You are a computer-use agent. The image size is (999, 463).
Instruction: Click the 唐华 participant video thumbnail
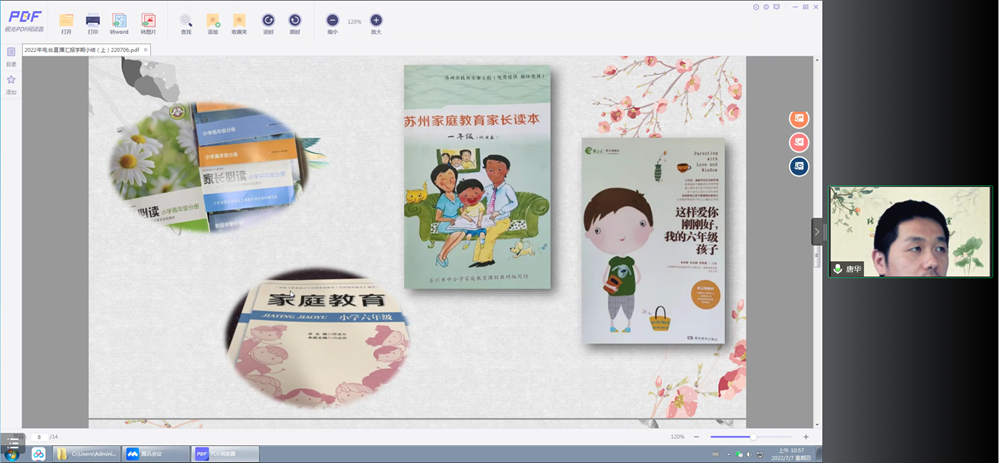910,232
